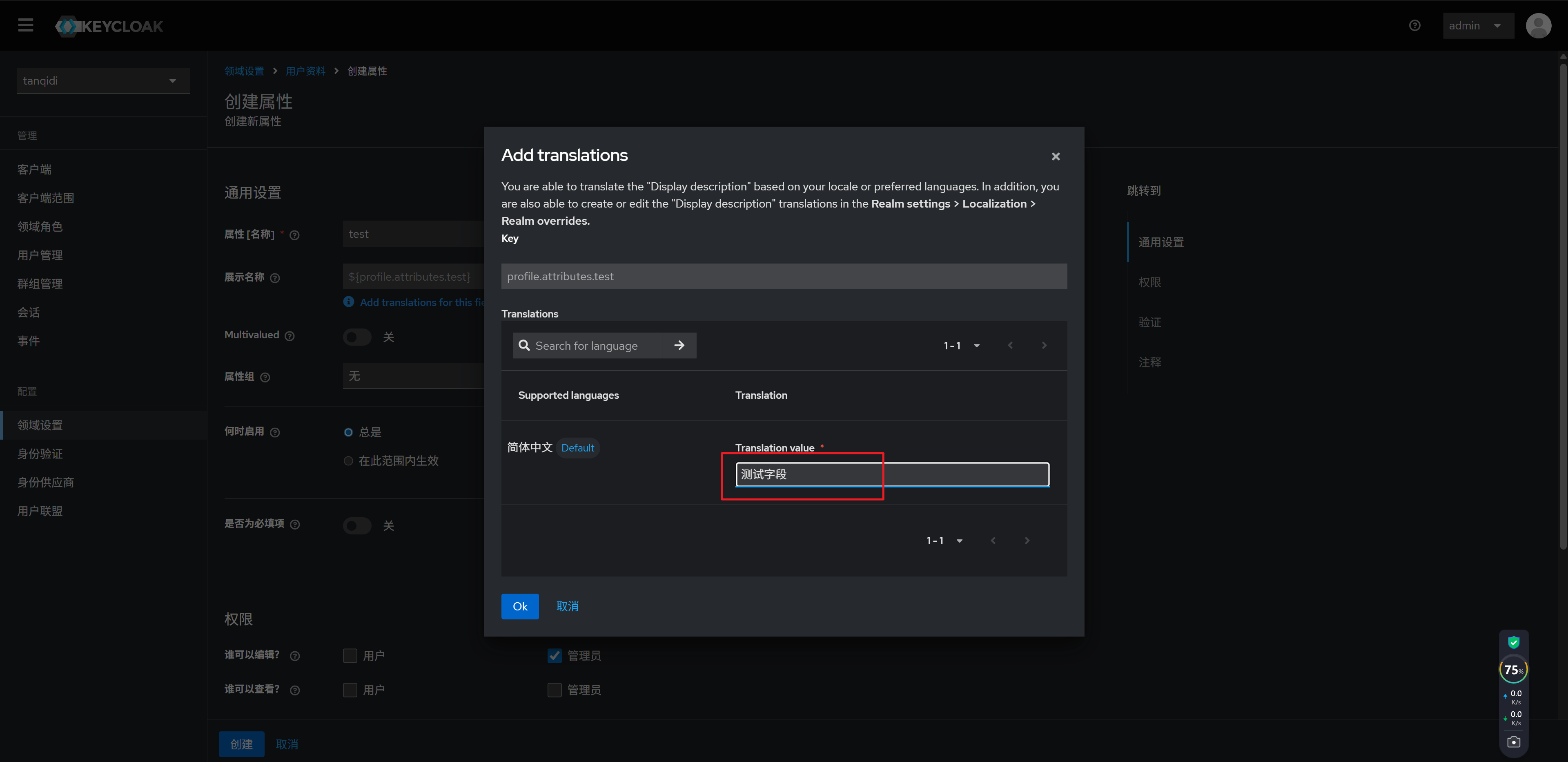
Task: Click next page chevron in top pagination
Action: click(x=1044, y=345)
